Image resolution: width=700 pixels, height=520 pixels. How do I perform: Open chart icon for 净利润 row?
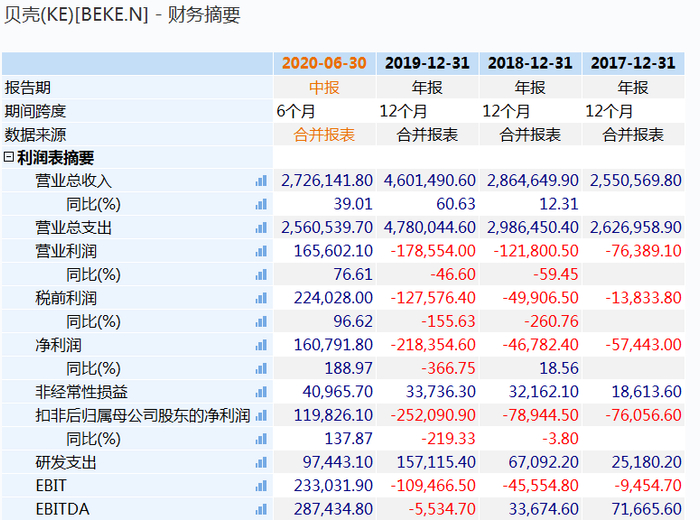[x=261, y=345]
